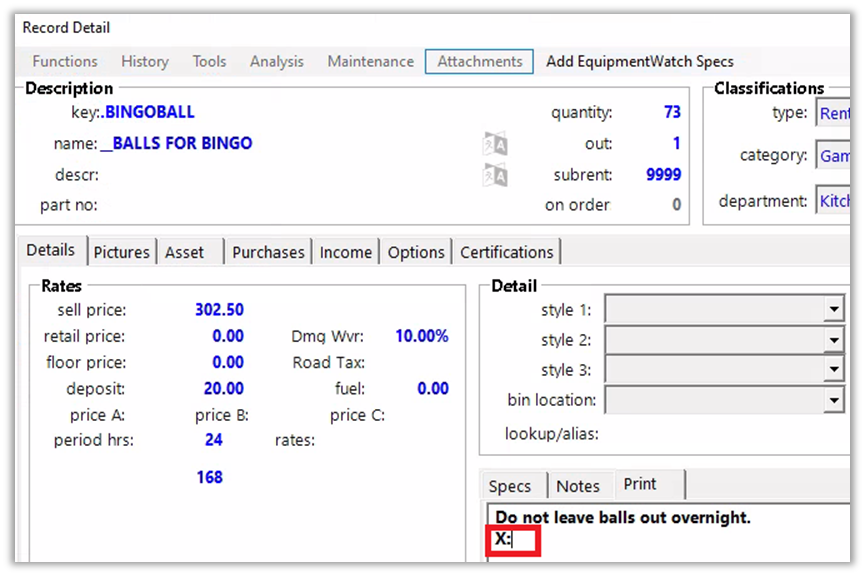Click the sell price value 302.50
The width and height of the screenshot is (865, 576).
(219, 310)
